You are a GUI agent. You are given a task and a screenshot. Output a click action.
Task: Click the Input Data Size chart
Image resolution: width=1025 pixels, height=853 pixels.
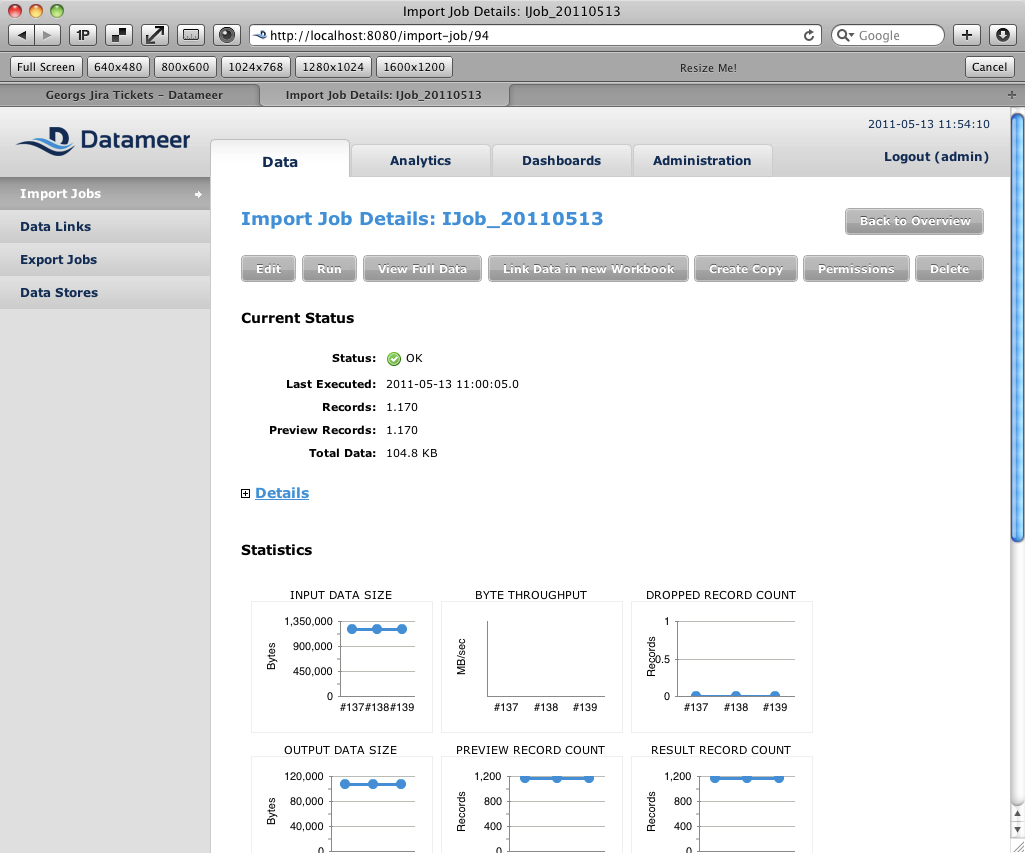click(342, 667)
